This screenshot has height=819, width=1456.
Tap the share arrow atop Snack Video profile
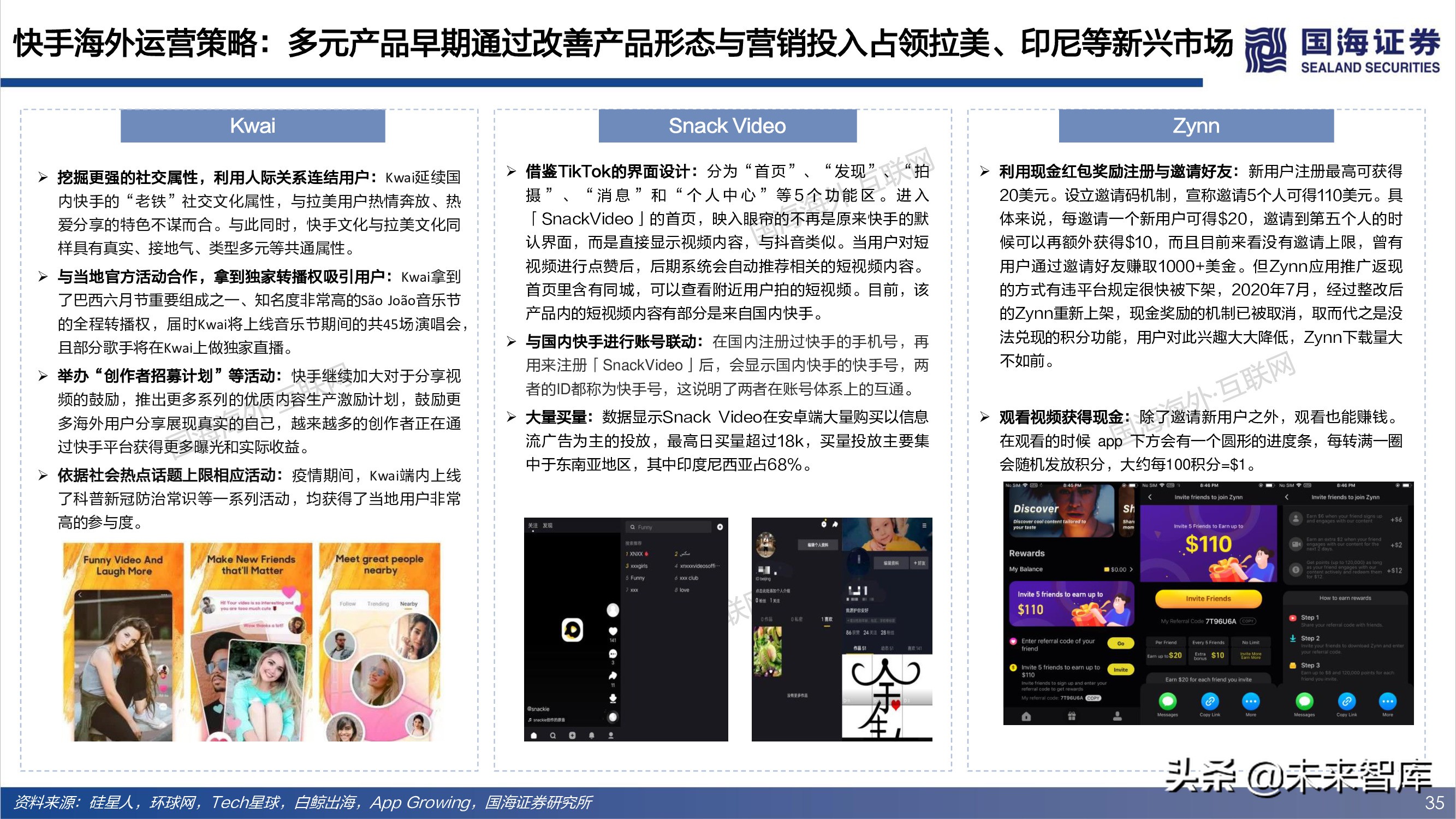pos(835,524)
